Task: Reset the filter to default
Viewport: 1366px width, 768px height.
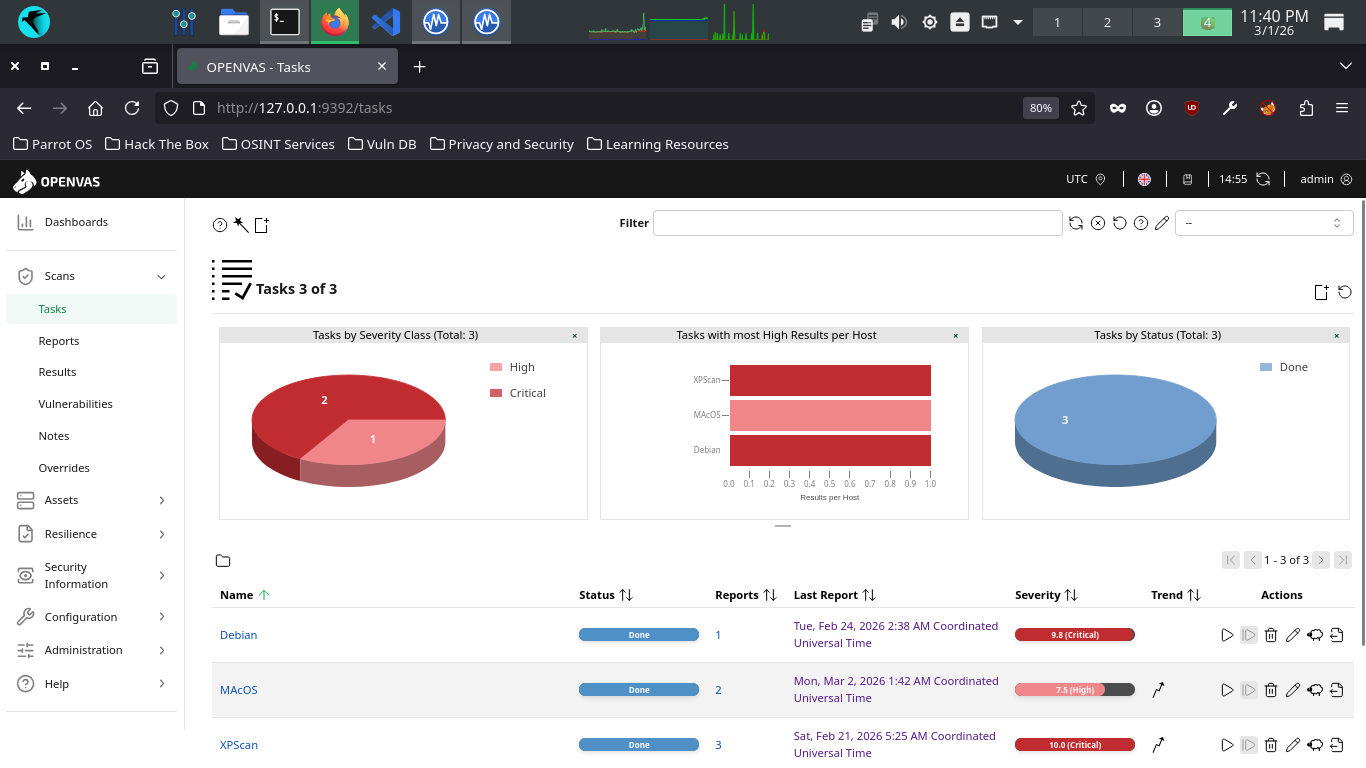Action: pos(1120,223)
